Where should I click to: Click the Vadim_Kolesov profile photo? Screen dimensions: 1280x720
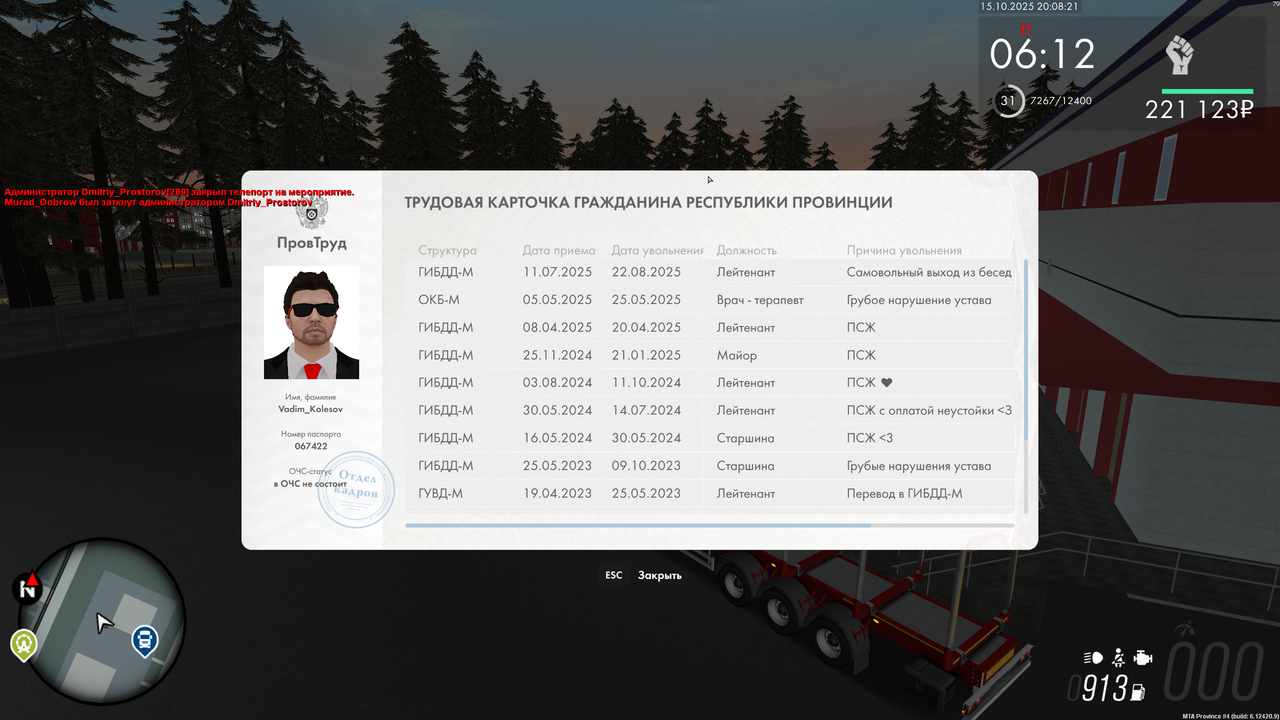[311, 322]
